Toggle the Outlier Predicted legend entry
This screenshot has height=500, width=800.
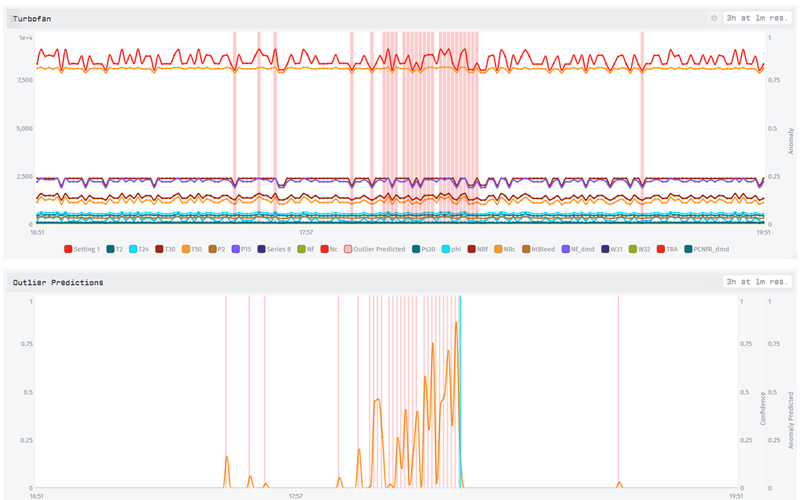(374, 249)
